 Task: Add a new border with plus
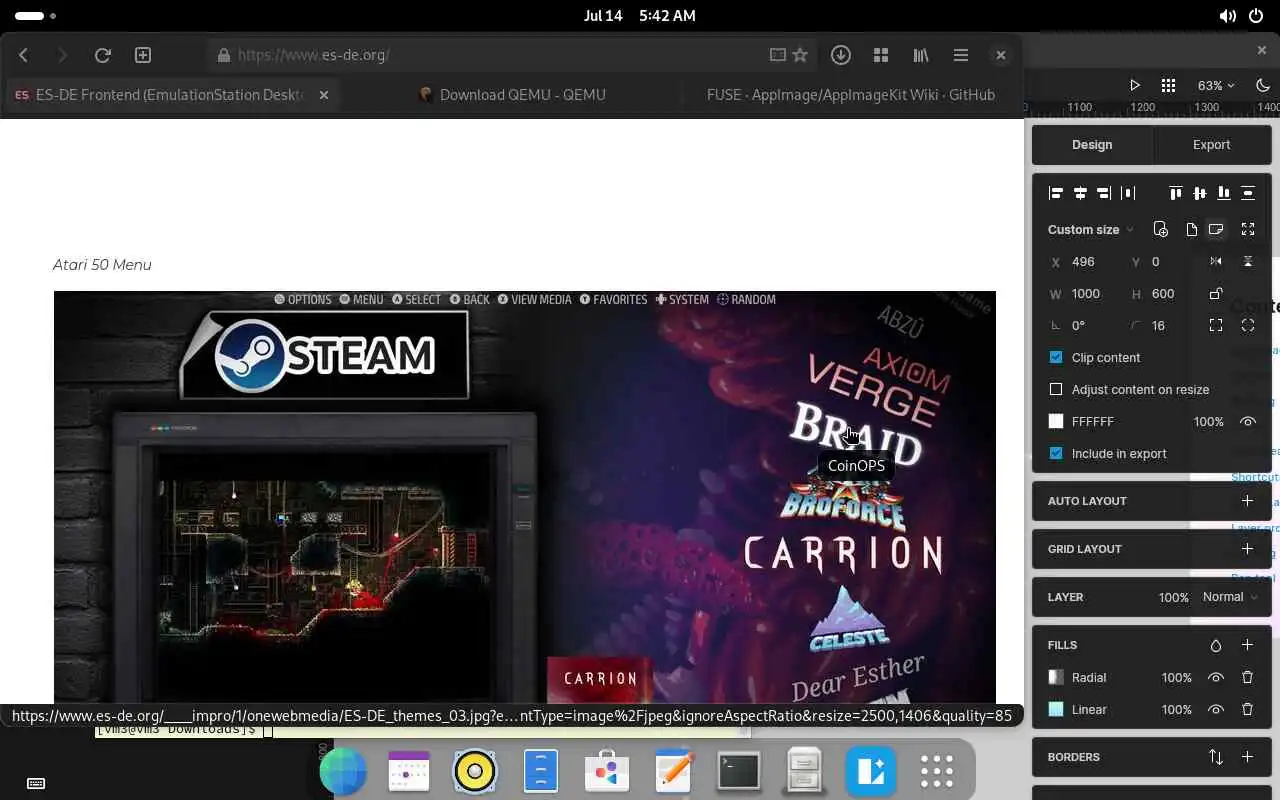[x=1248, y=757]
